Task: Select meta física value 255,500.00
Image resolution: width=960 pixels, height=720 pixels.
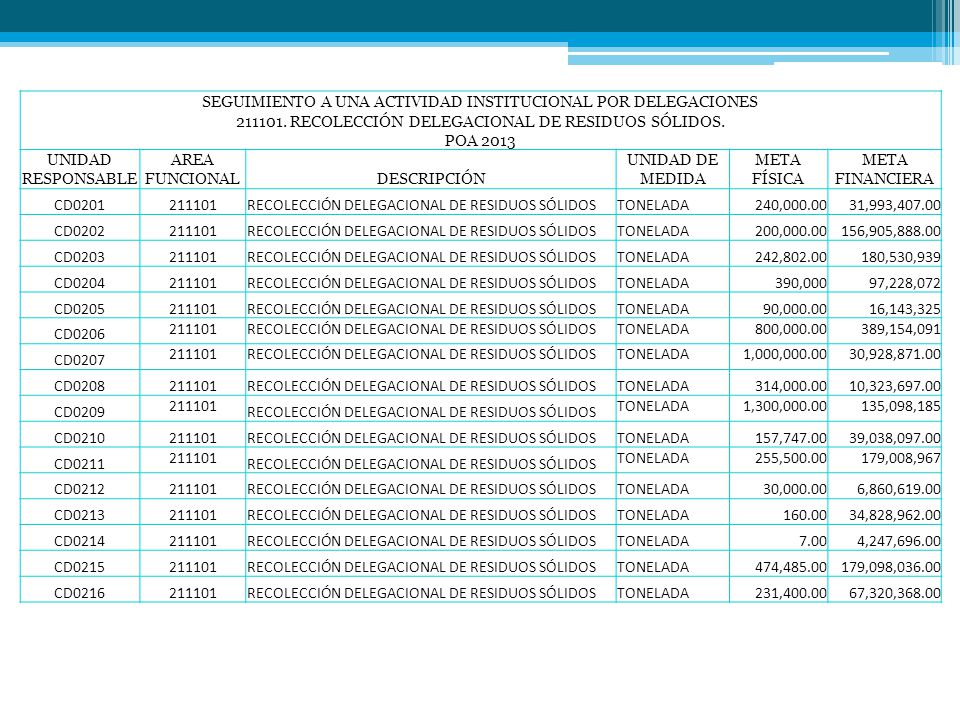Action: [790, 459]
